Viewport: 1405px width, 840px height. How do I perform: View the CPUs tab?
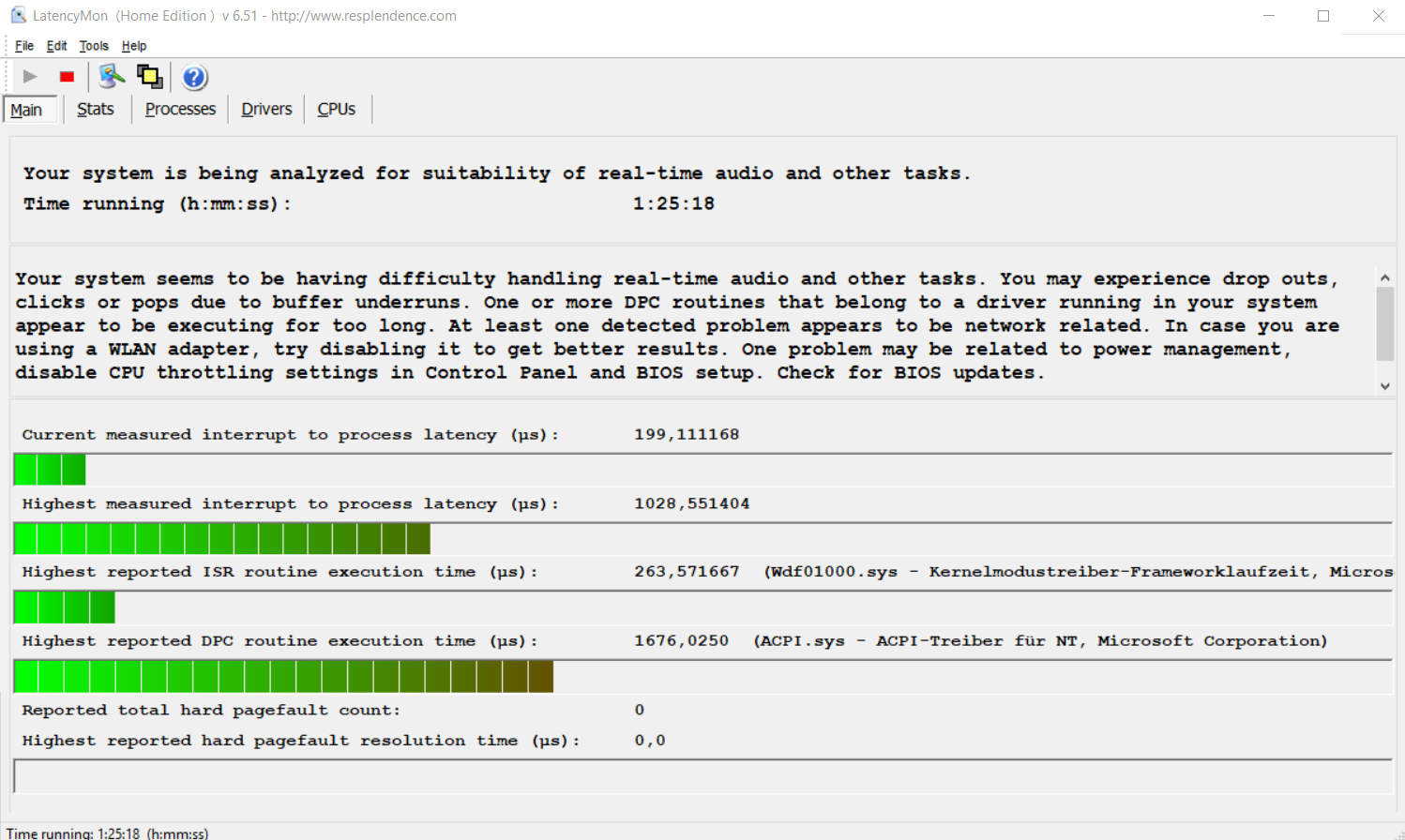pyautogui.click(x=336, y=110)
